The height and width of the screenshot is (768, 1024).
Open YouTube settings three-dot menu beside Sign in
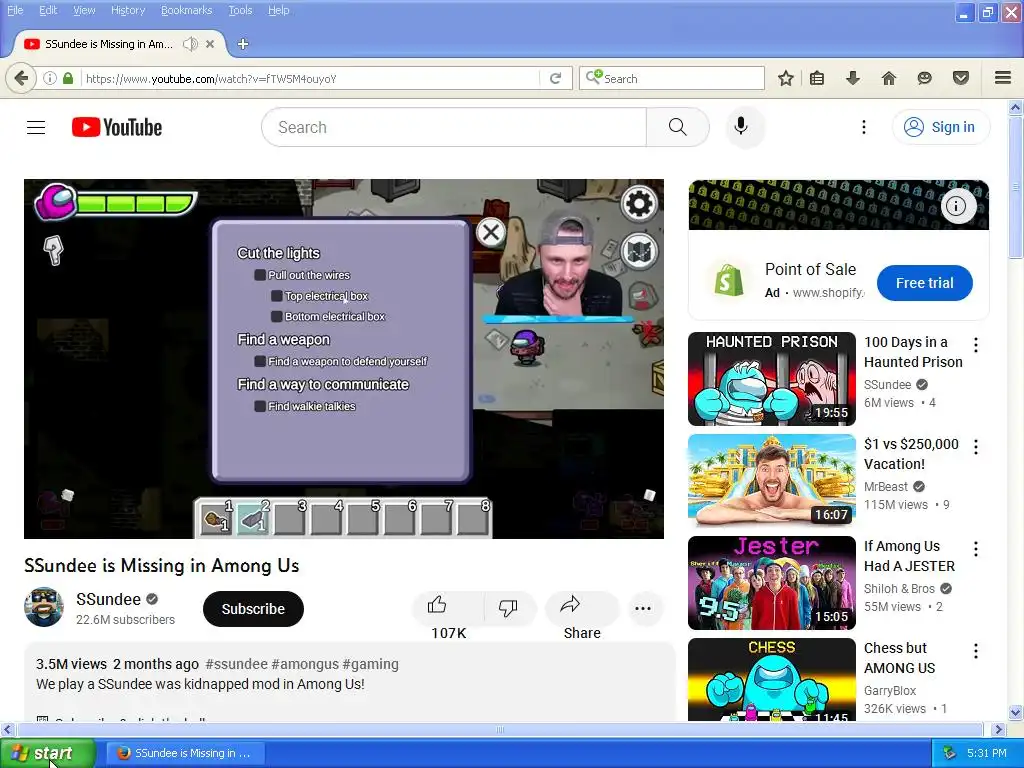tap(863, 127)
